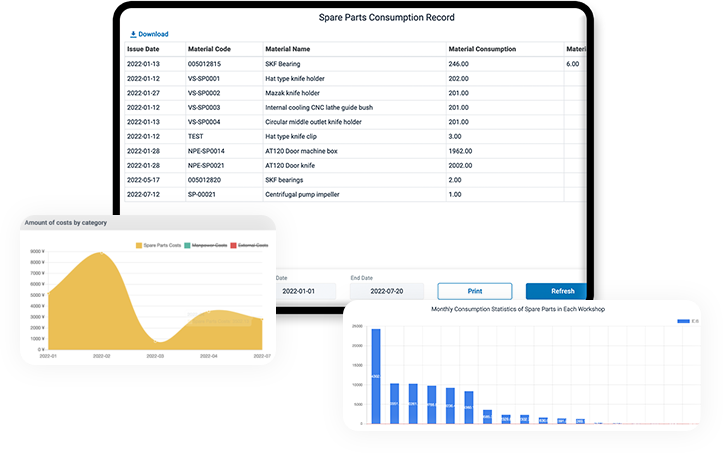This screenshot has height=453, width=723.
Task: Open the End Date field showing 2022-07-20
Action: 385,291
